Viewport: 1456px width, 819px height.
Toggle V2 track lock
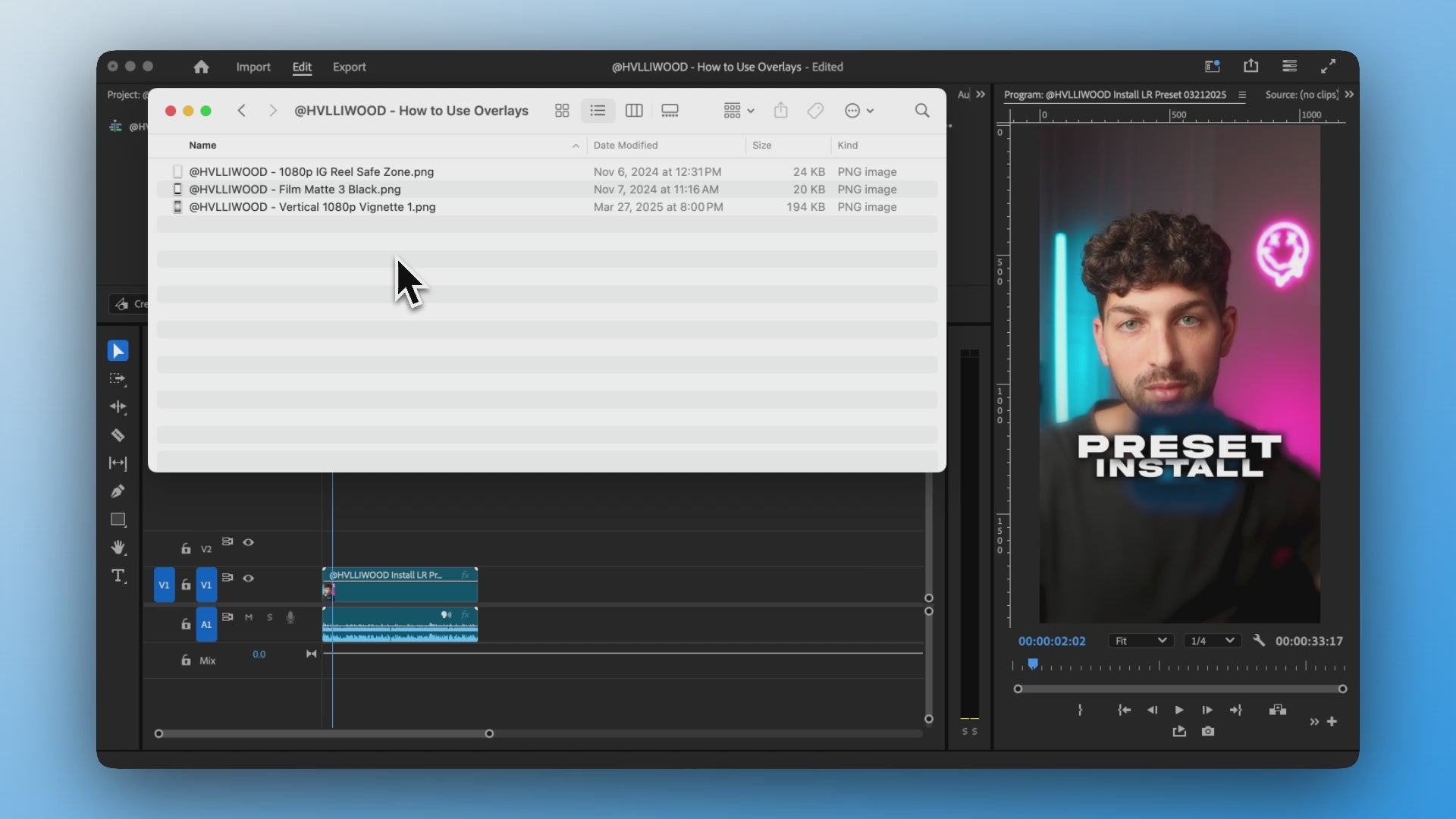pos(186,548)
